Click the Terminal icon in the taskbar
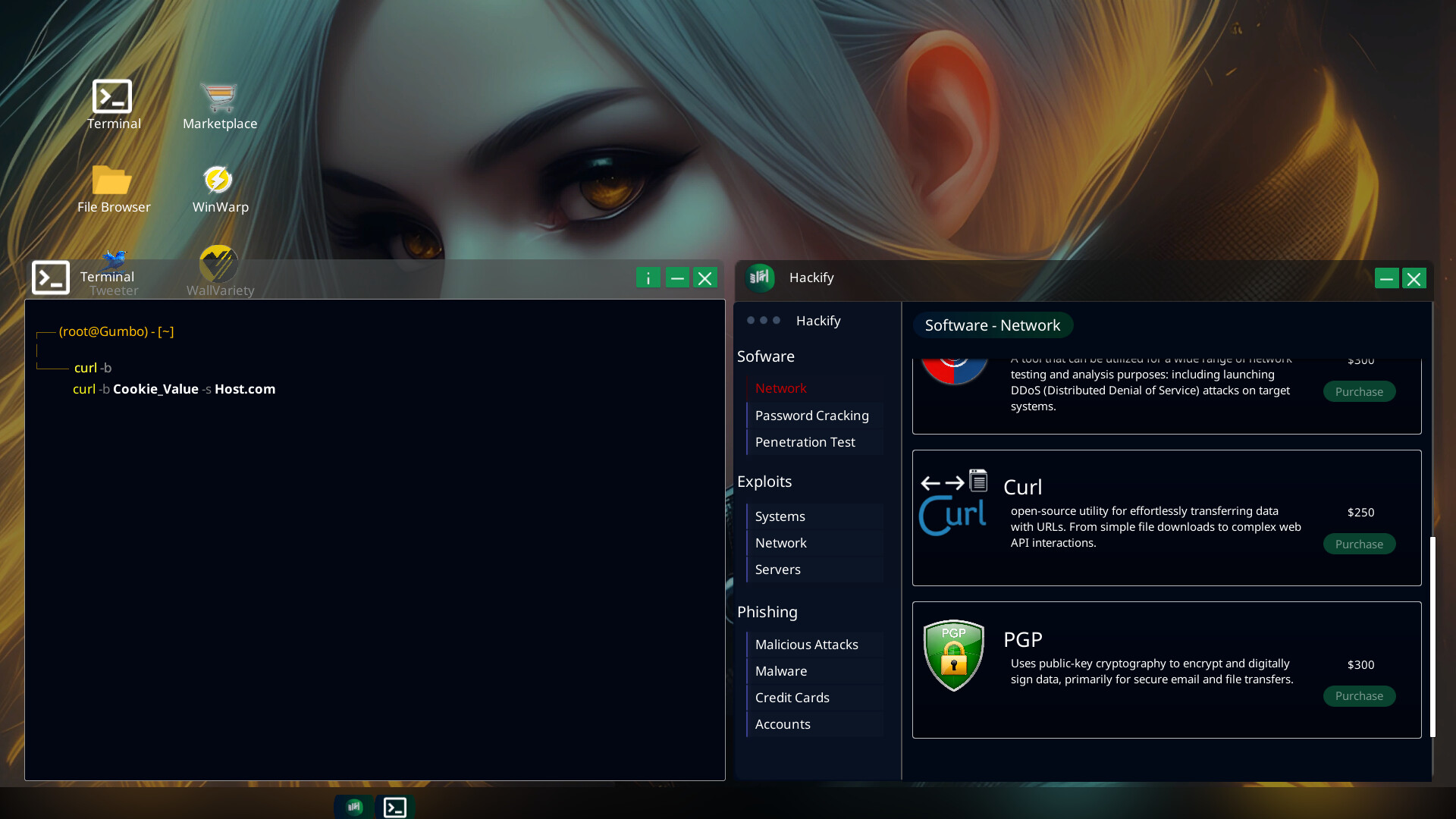This screenshot has width=1456, height=819. 394,806
